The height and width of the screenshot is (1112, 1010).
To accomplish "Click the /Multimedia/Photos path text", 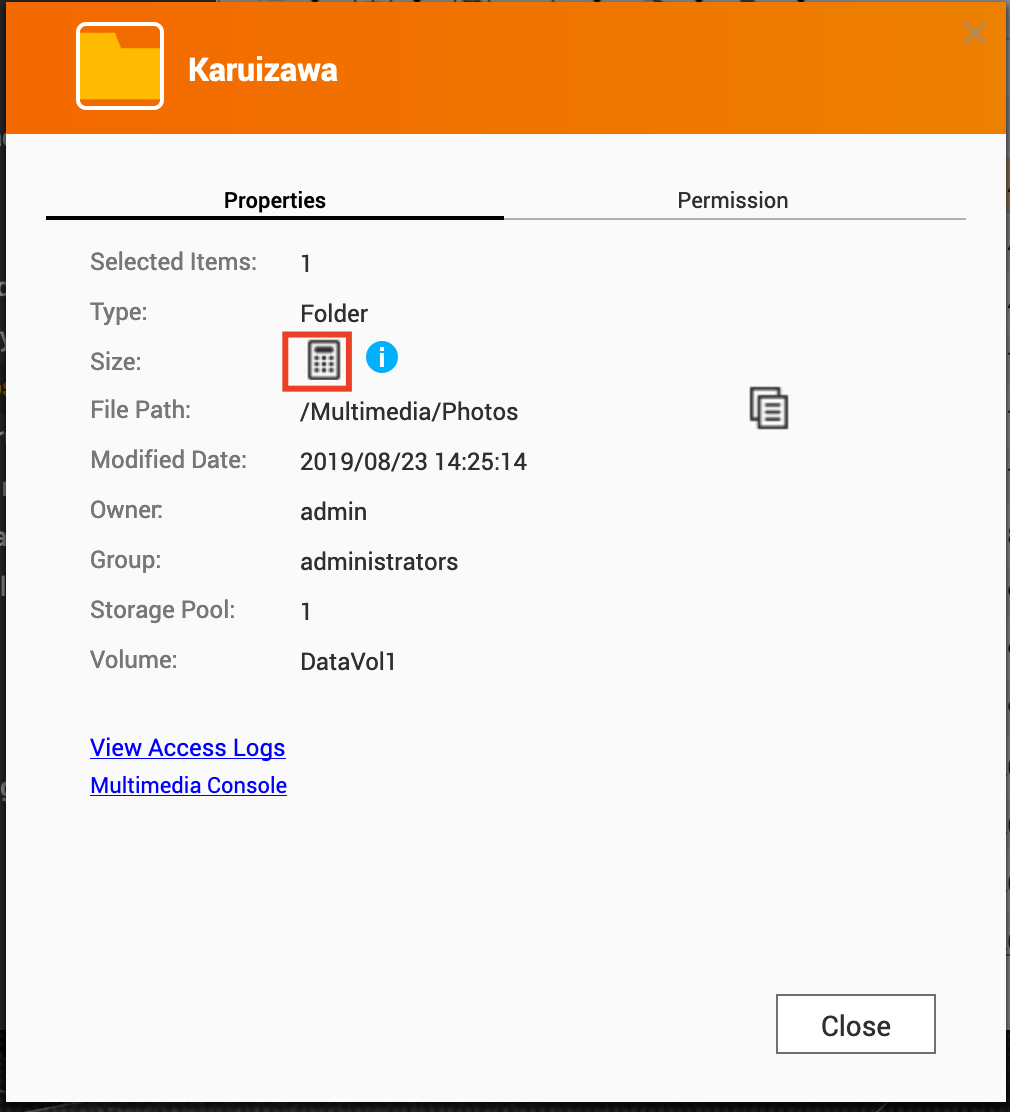I will [x=409, y=412].
